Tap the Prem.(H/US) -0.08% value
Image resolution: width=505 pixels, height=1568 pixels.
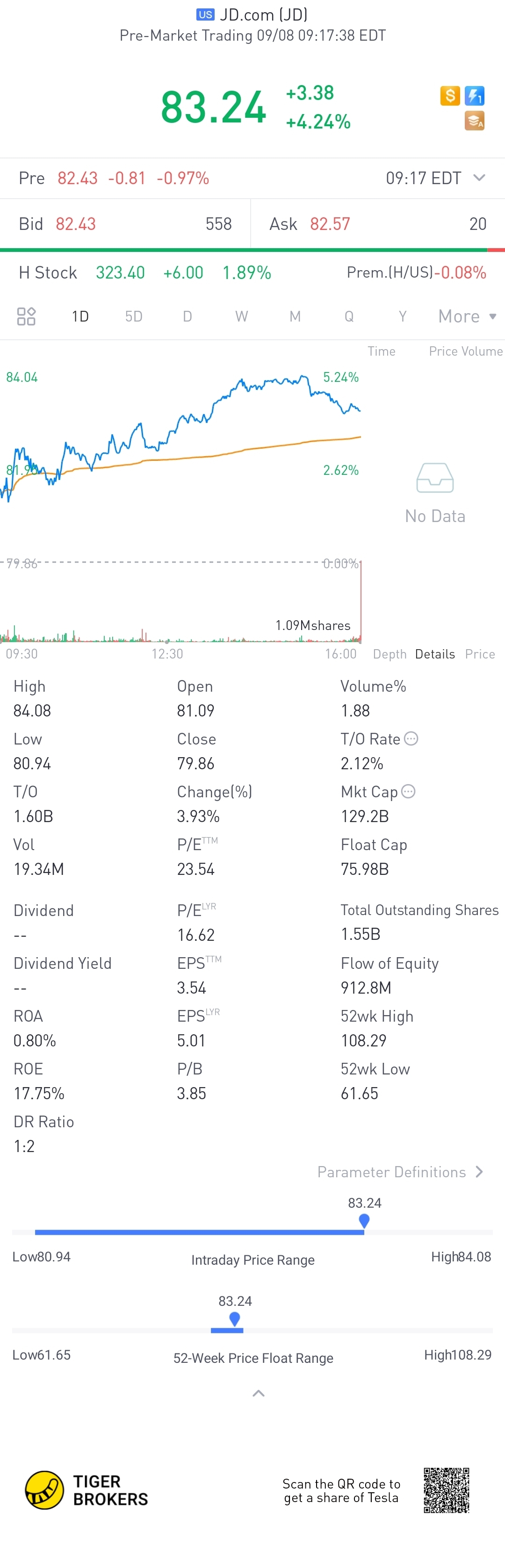click(x=460, y=272)
